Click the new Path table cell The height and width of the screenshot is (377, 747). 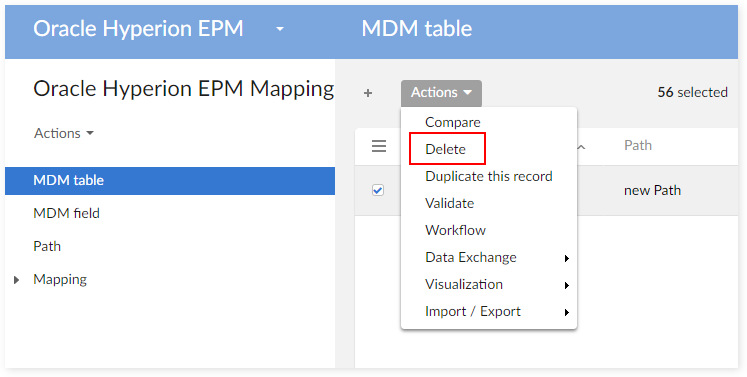(x=652, y=191)
